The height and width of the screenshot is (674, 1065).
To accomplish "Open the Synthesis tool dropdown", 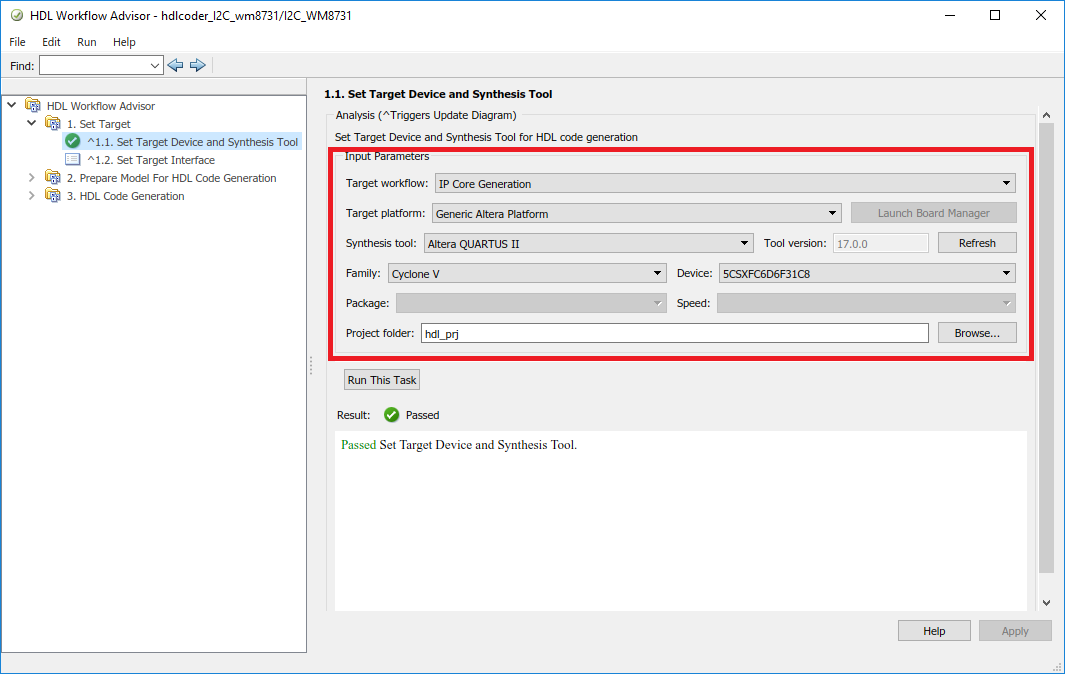I will pos(589,243).
